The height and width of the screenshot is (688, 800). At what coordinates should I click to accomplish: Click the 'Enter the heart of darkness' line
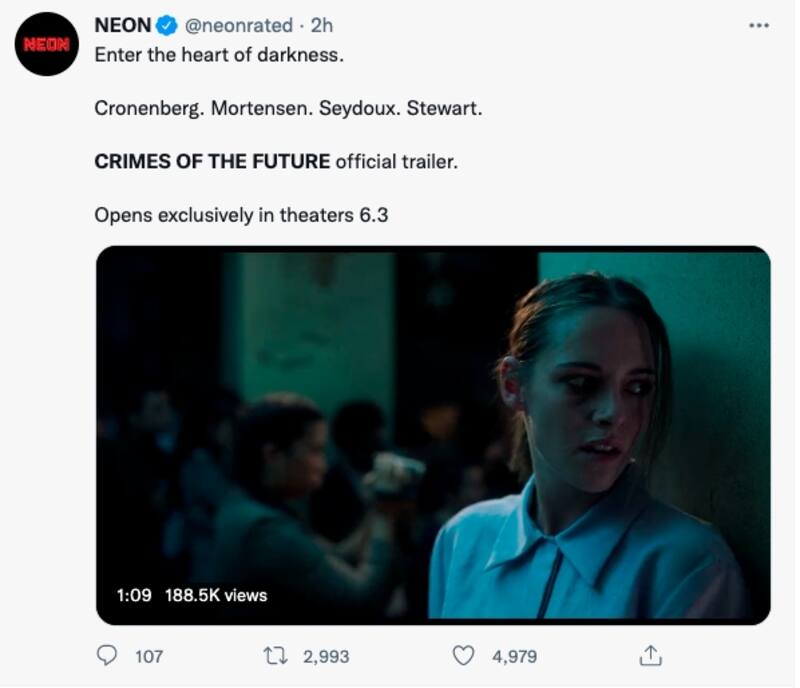pyautogui.click(x=219, y=55)
